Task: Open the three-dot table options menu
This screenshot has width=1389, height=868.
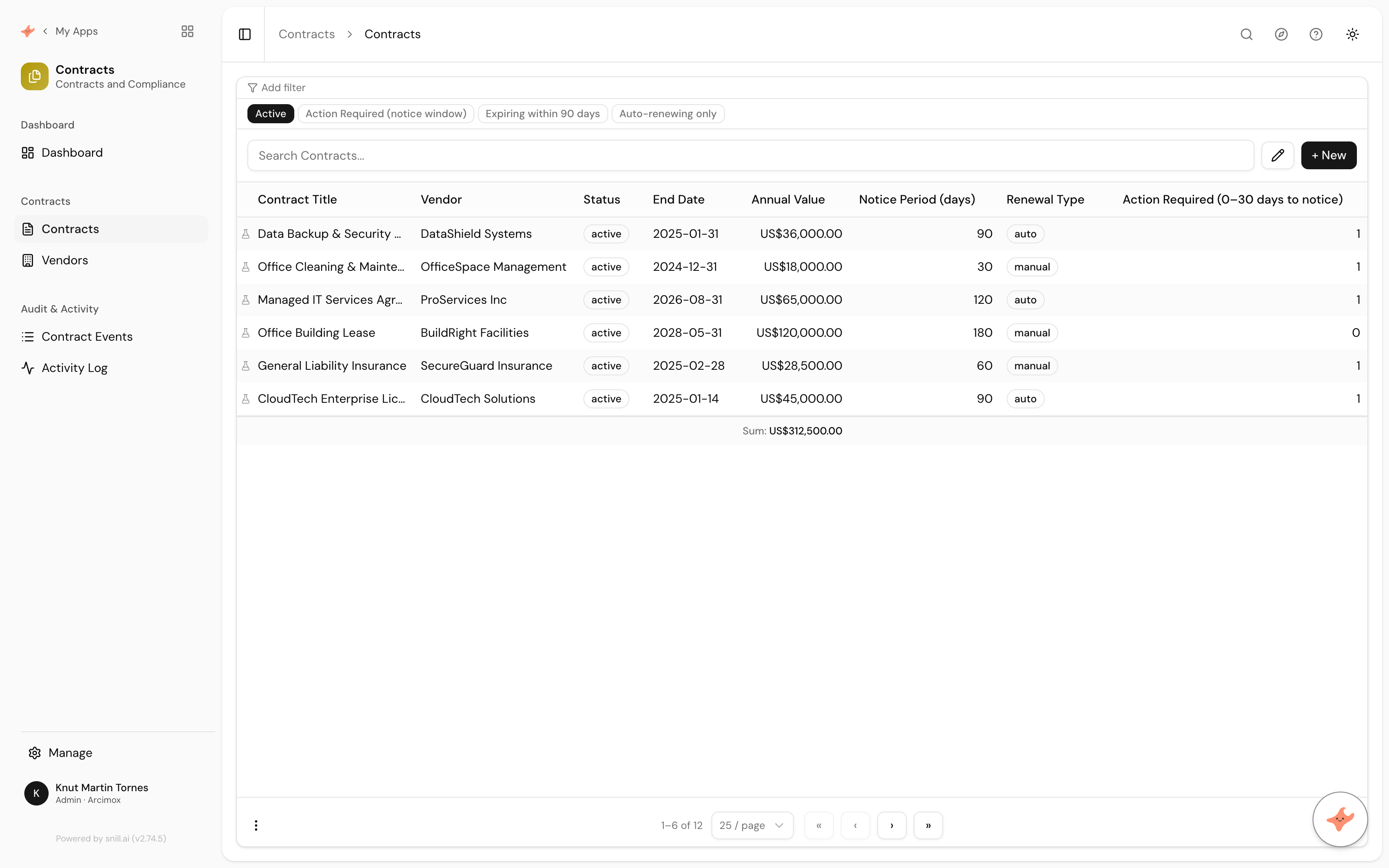Action: [x=256, y=825]
